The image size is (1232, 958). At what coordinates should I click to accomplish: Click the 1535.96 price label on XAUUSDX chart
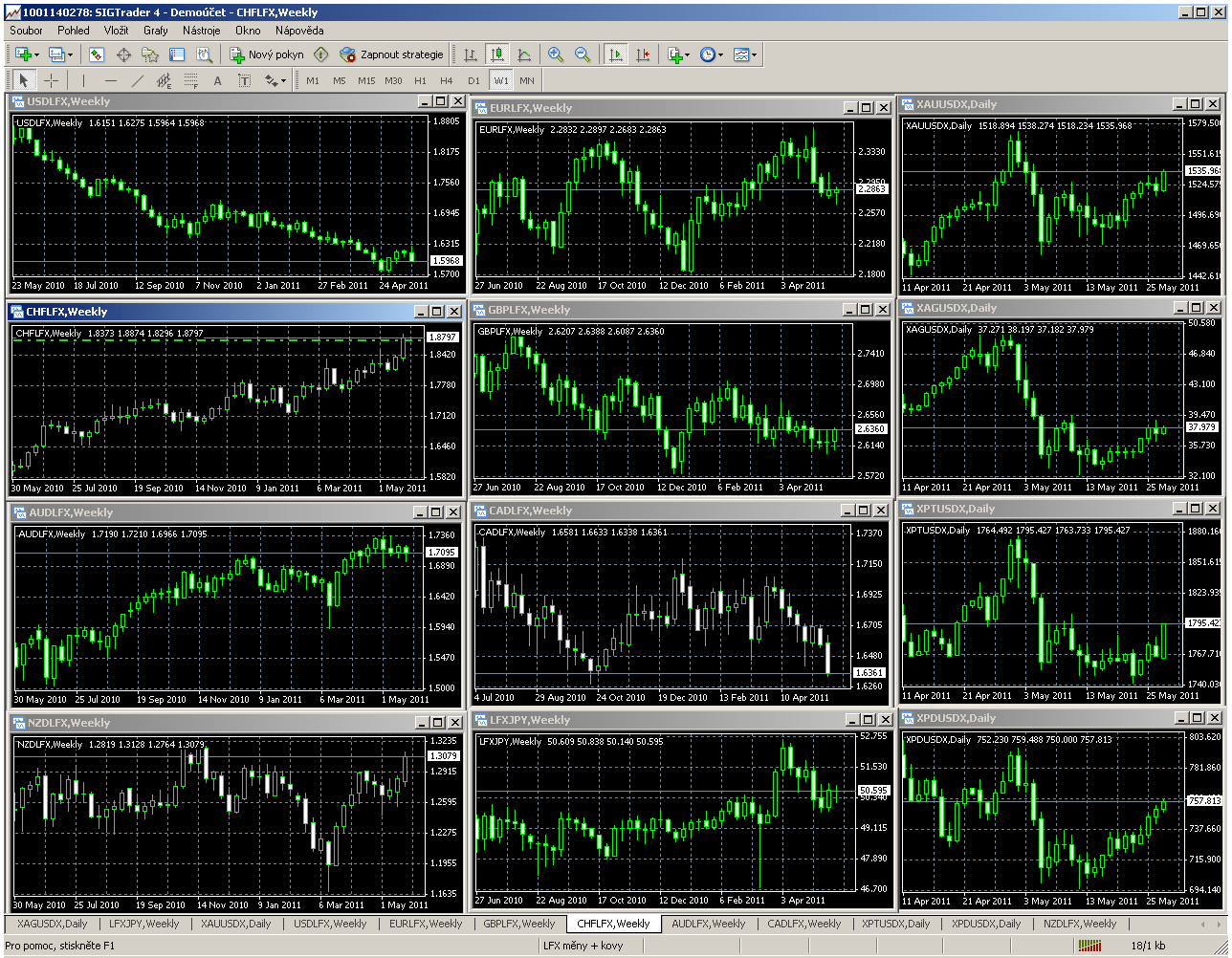pos(1203,171)
